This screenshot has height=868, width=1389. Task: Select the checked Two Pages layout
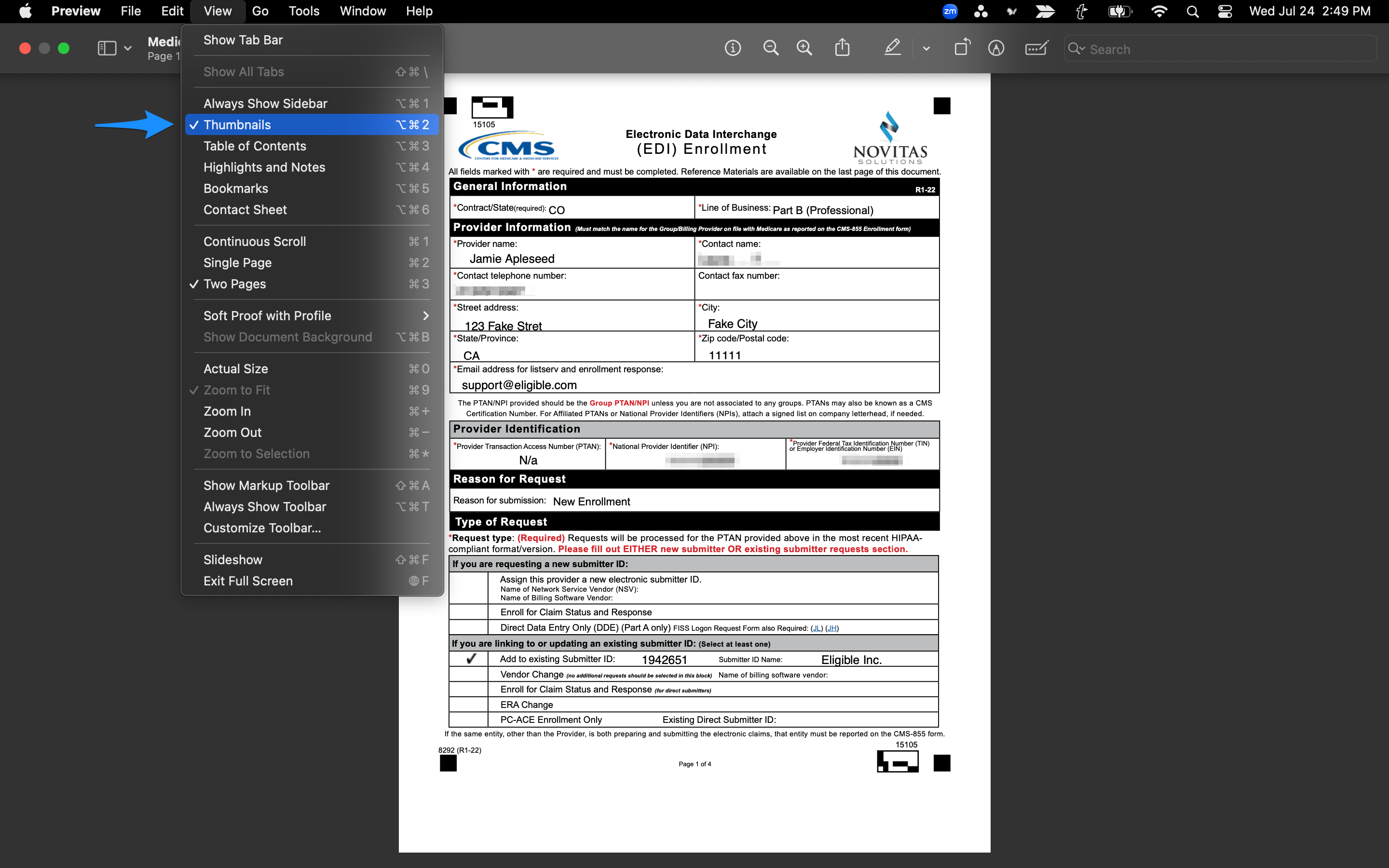click(x=312, y=284)
